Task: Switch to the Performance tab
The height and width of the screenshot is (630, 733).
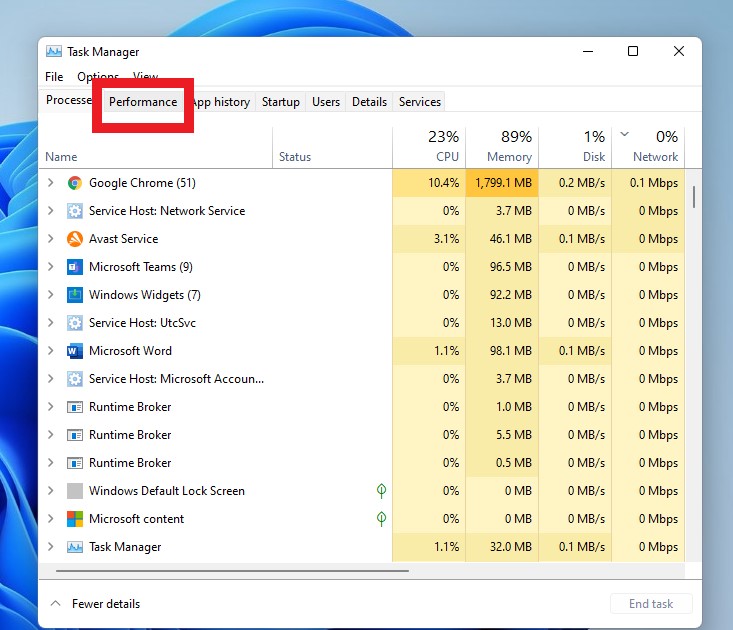Action: [143, 102]
